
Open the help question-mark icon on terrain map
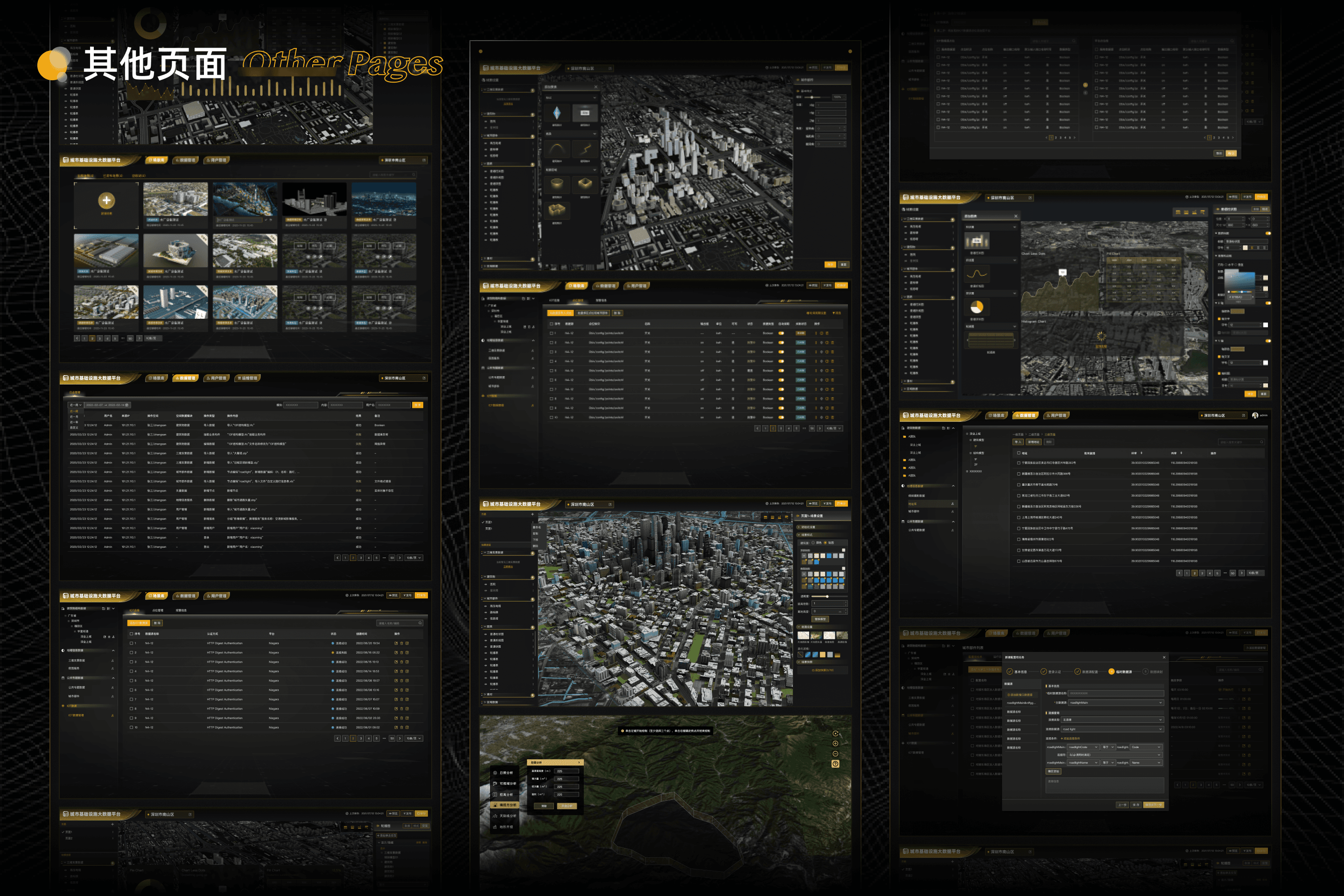pos(835,764)
